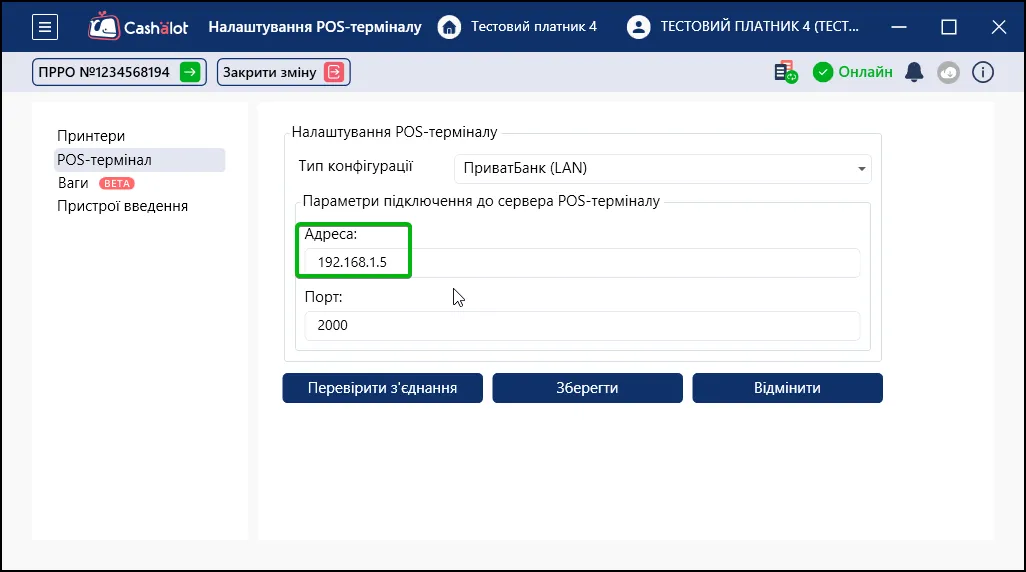Screen dimensions: 1026x572
Task: Select Принтери in the sidebar
Action: (x=91, y=136)
